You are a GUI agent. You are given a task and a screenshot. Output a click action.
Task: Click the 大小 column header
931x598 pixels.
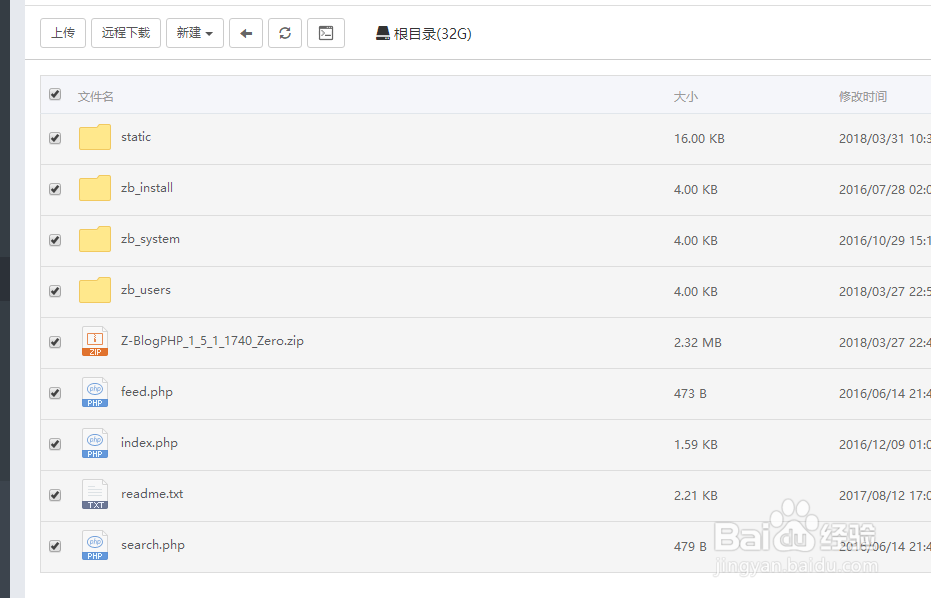(x=685, y=97)
